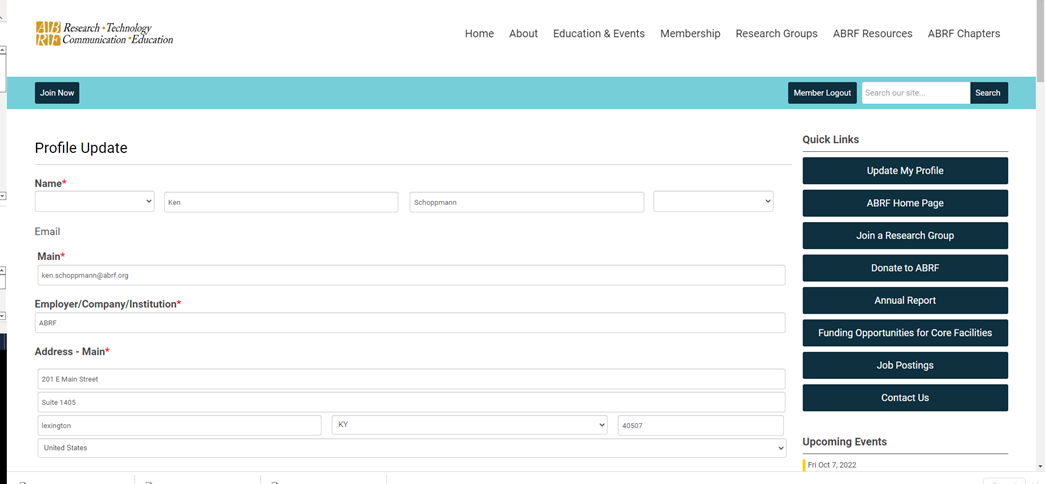Expand the name prefix dropdown
The width and height of the screenshot is (1045, 484).
(95, 201)
